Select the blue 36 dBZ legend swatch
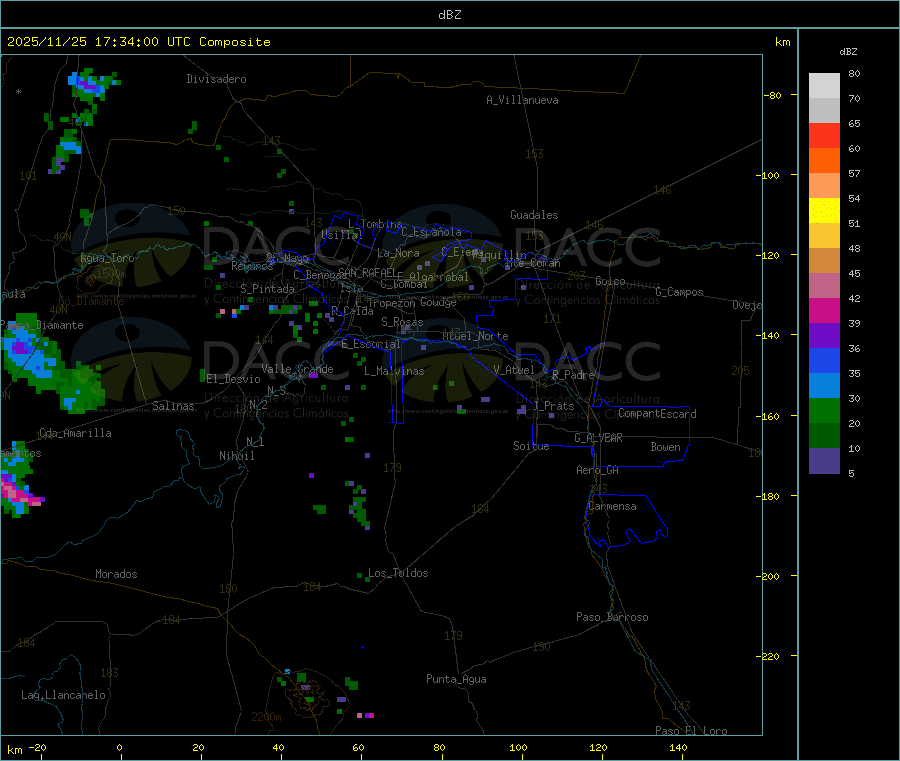 tap(824, 360)
